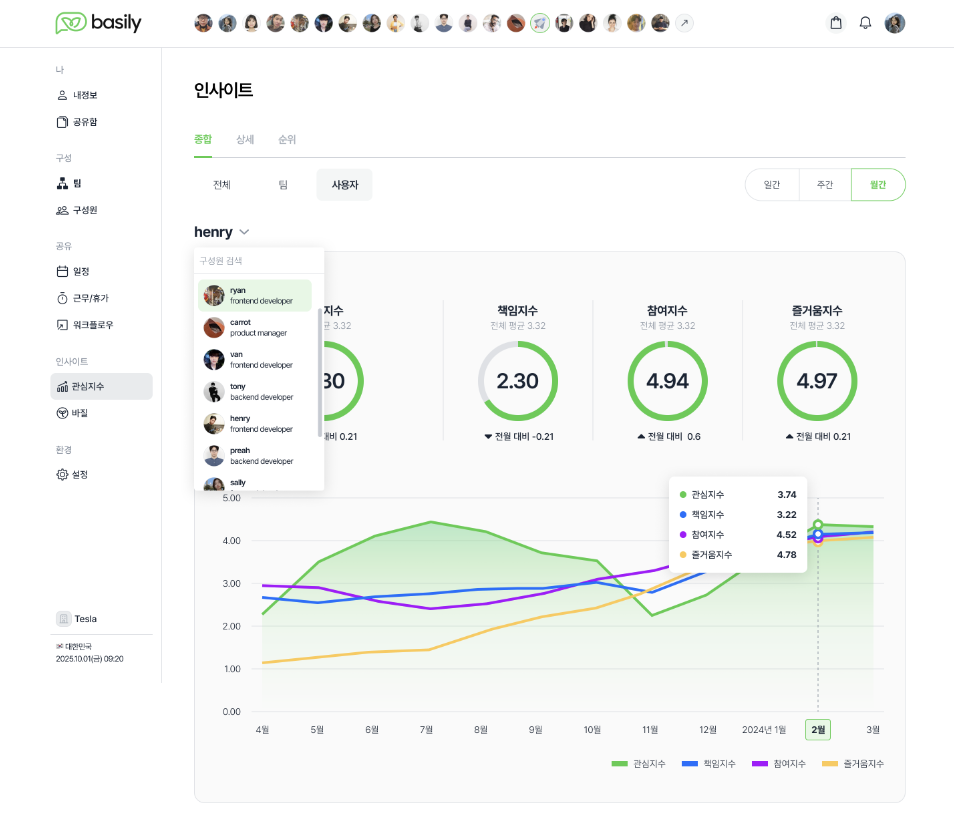Choose van from the member list
The width and height of the screenshot is (954, 820).
pos(255,360)
